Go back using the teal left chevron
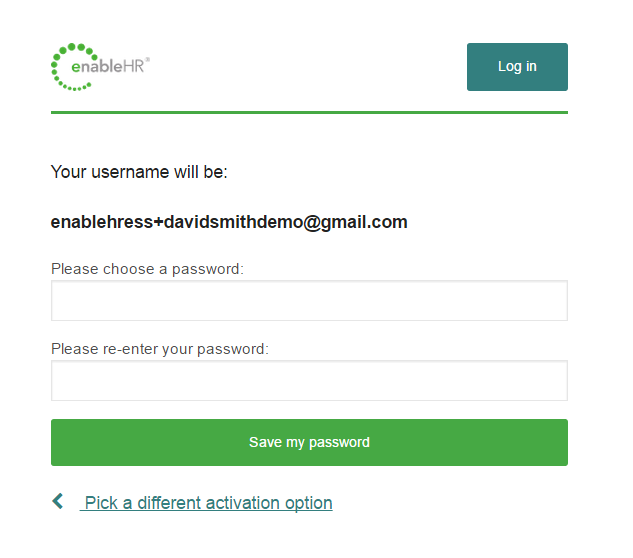Viewport: 633px width, 558px height. tap(58, 501)
